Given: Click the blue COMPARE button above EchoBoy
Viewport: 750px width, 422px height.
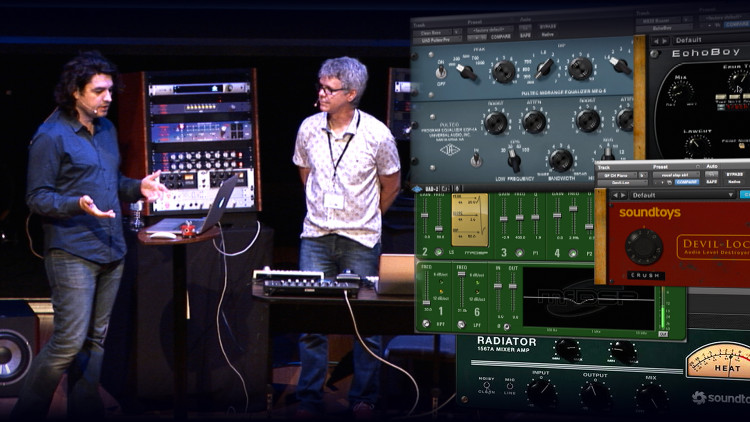Looking at the screenshot, I should click(737, 24).
